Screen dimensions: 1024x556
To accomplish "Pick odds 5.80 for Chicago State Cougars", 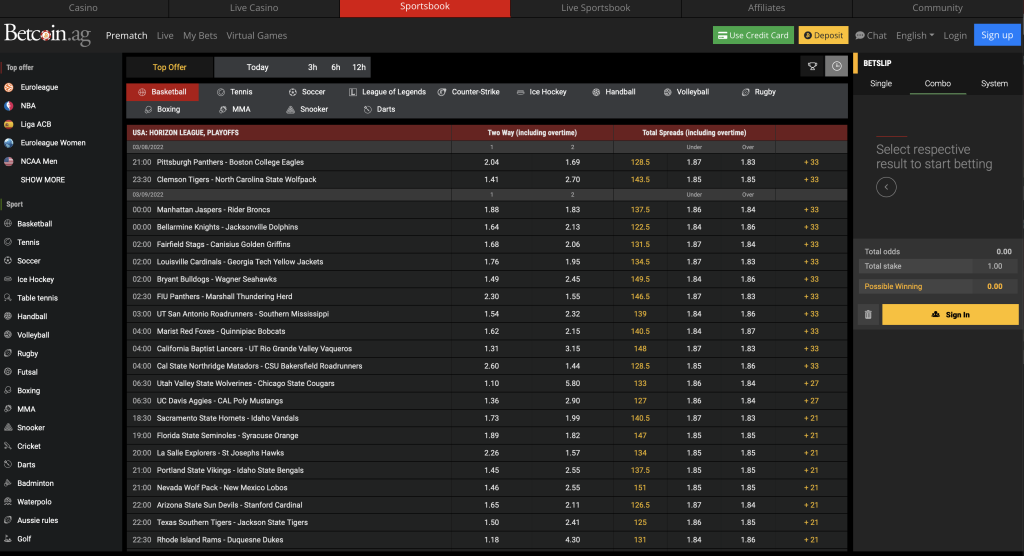I will 573,384.
